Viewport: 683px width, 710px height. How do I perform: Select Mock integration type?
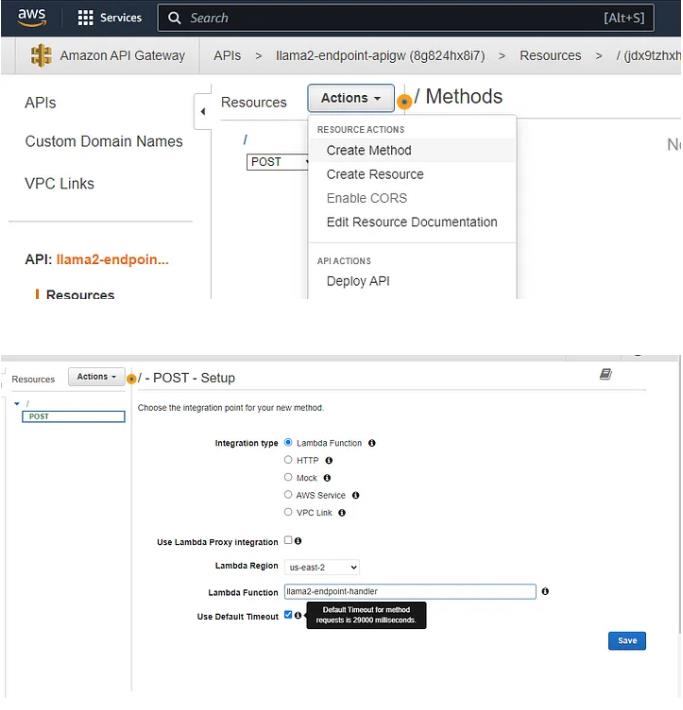[288, 477]
